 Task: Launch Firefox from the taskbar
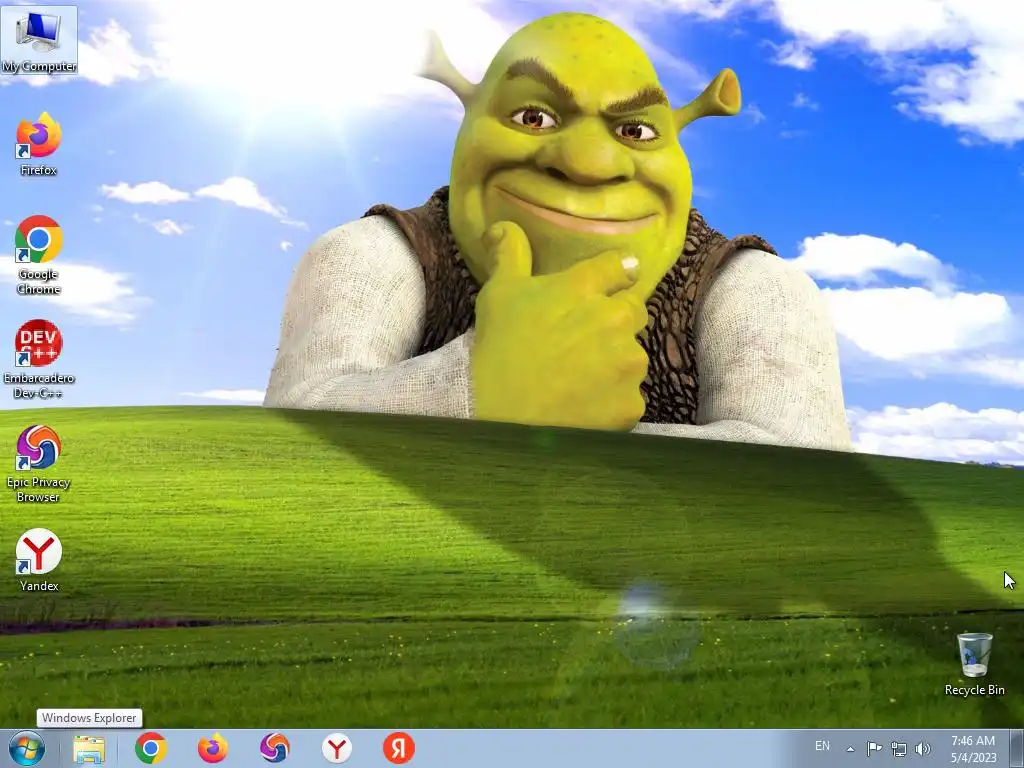[213, 748]
